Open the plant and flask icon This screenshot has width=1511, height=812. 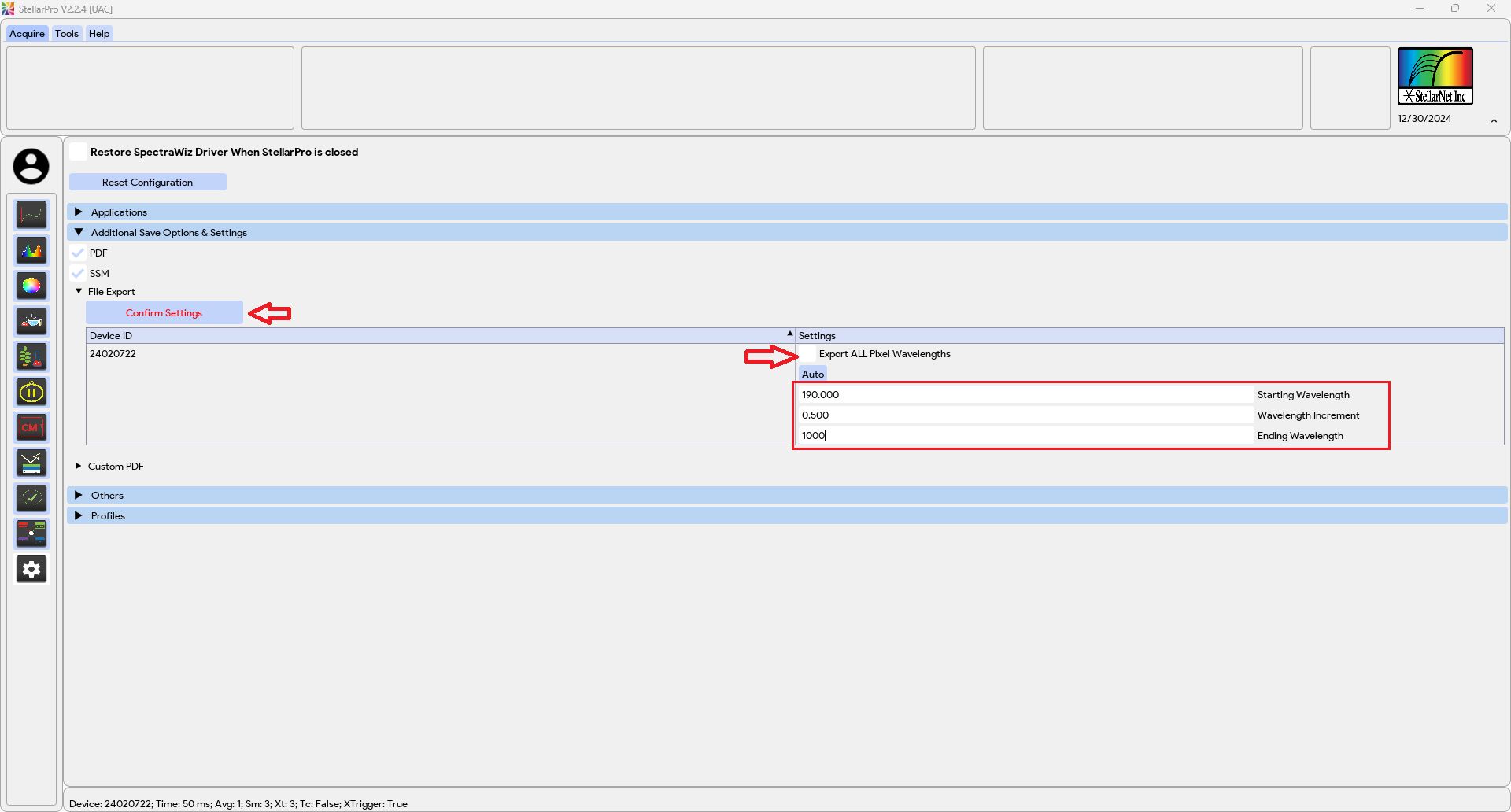(31, 356)
